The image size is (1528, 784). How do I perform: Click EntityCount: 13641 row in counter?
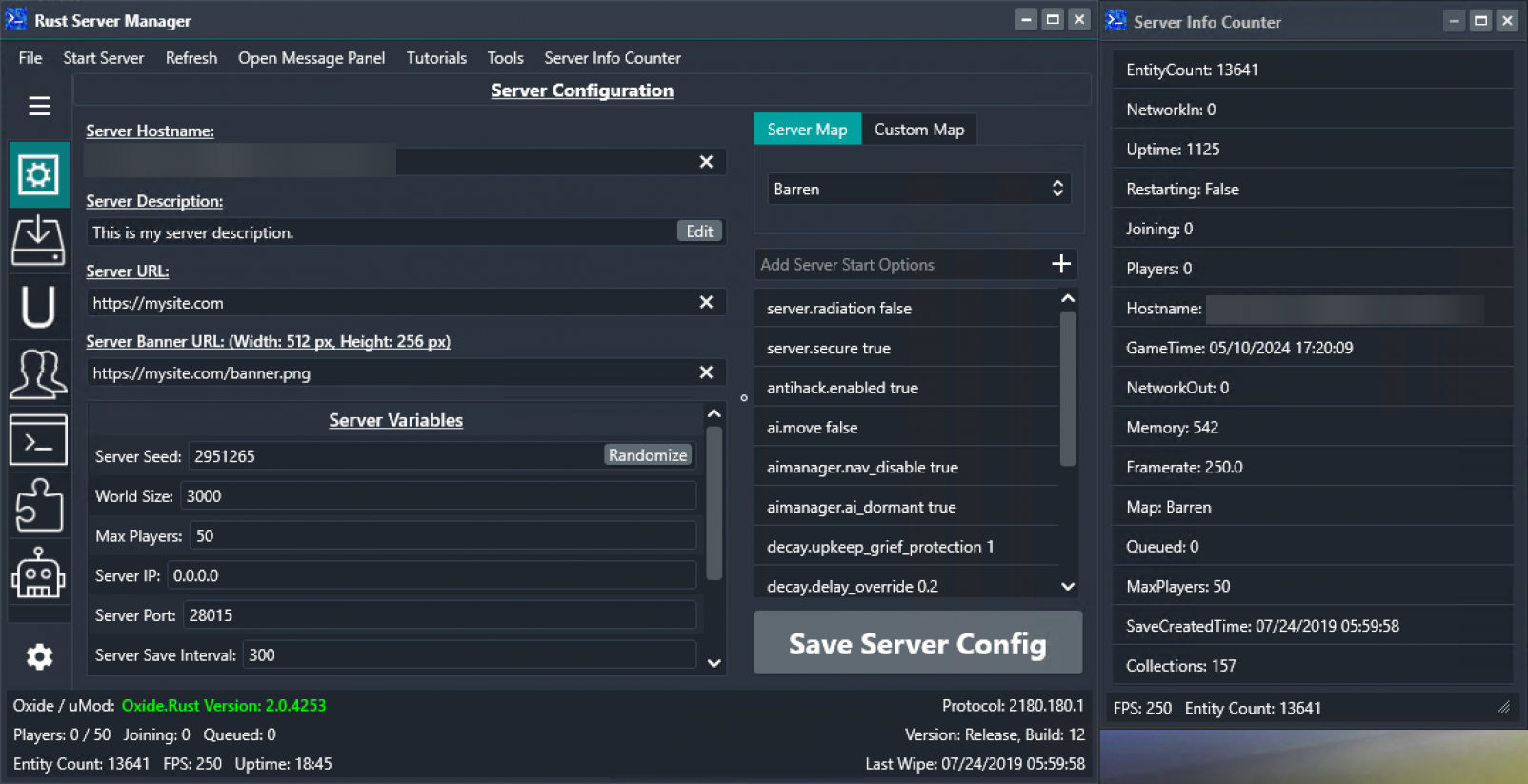(1313, 70)
